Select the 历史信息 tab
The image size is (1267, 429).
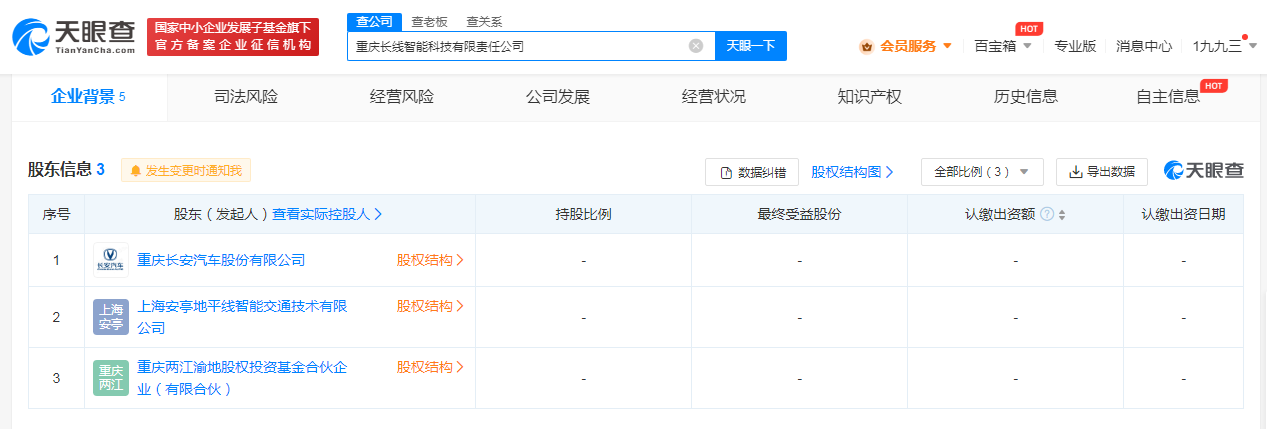(1026, 97)
